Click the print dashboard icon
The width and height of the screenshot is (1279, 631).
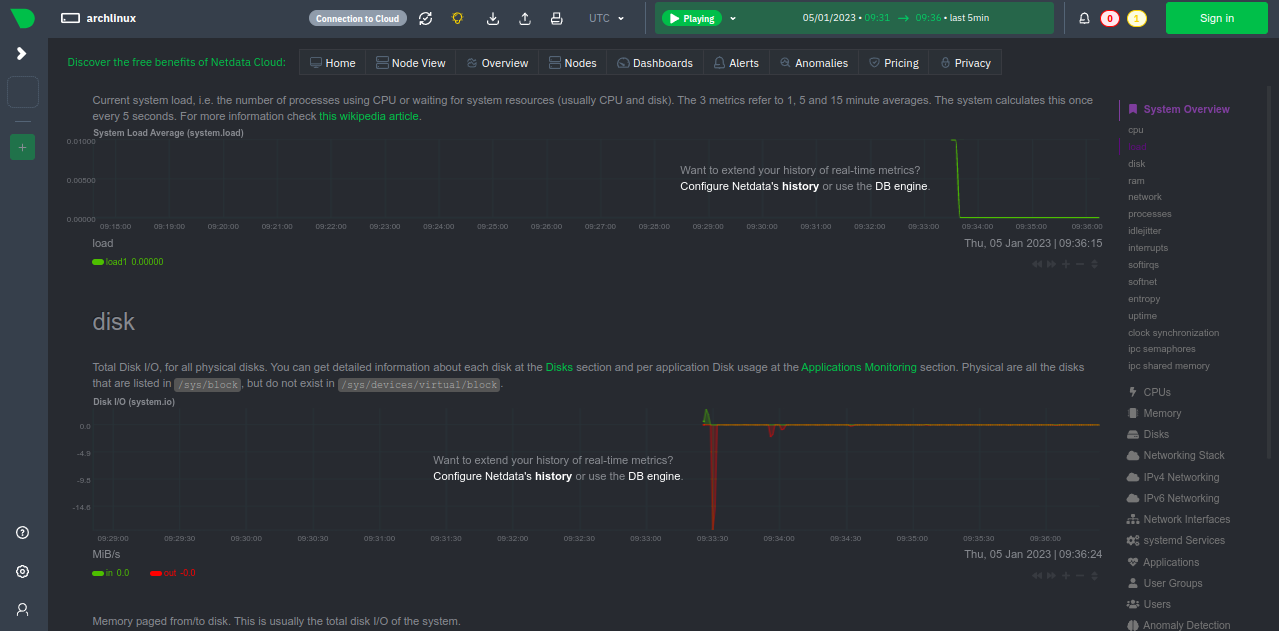tap(556, 18)
